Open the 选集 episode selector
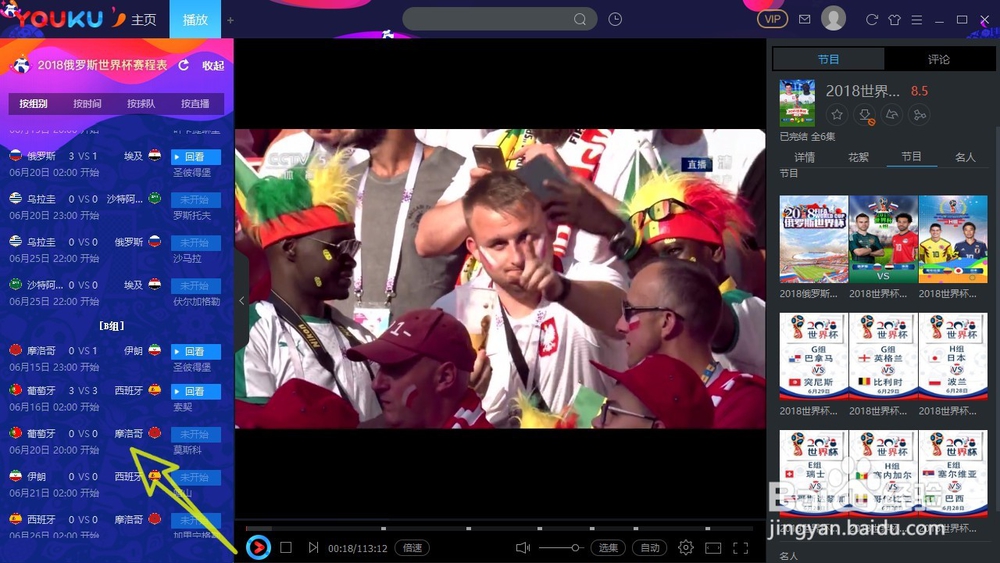 608,548
